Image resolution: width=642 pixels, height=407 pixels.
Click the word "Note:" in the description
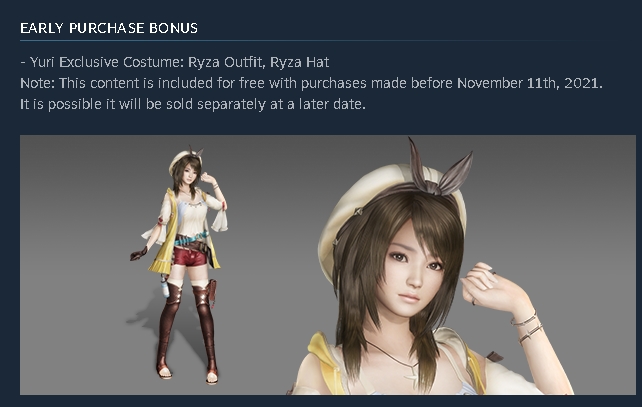[37, 83]
